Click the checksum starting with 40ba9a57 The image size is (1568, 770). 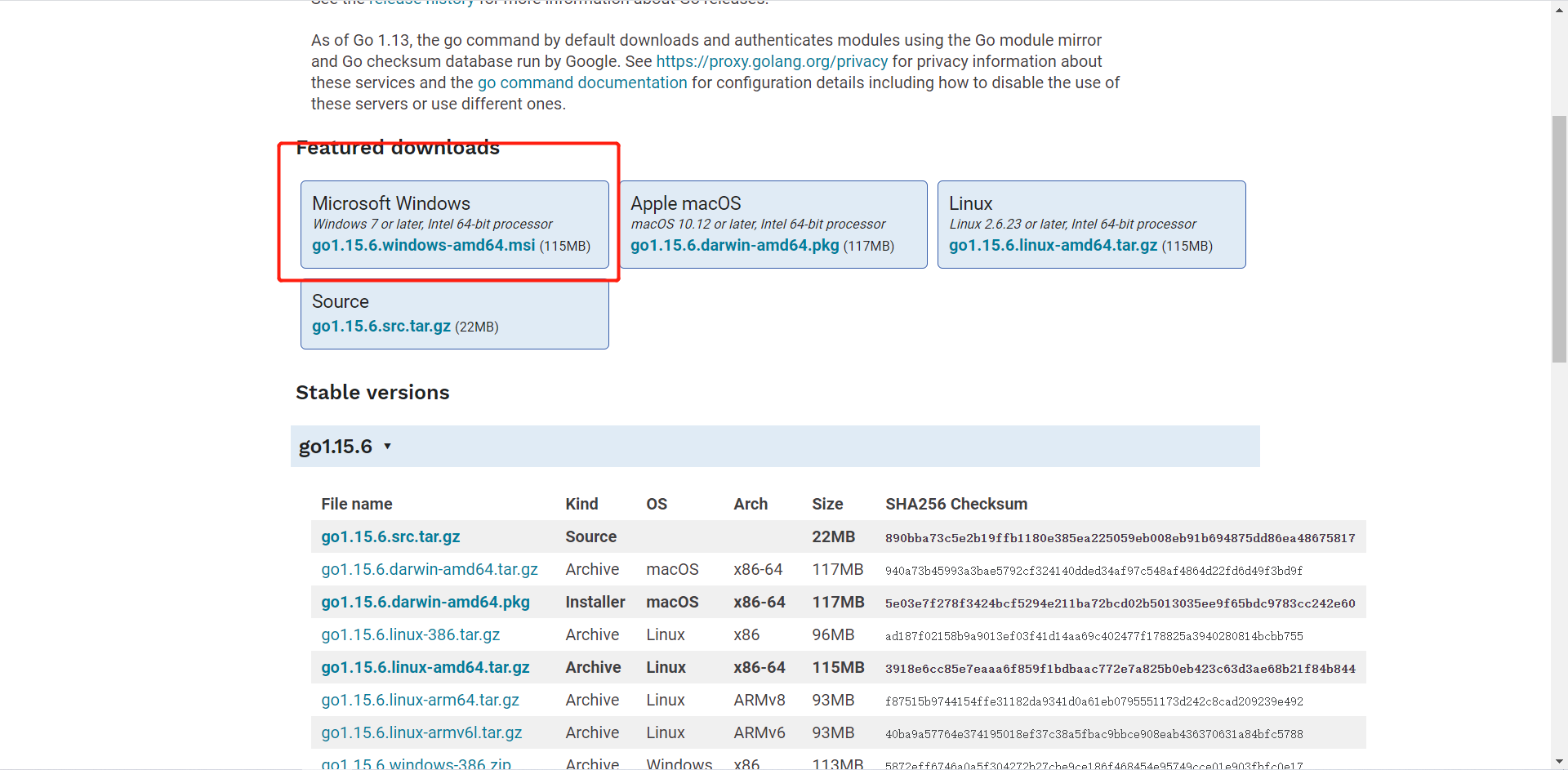[1094, 734]
